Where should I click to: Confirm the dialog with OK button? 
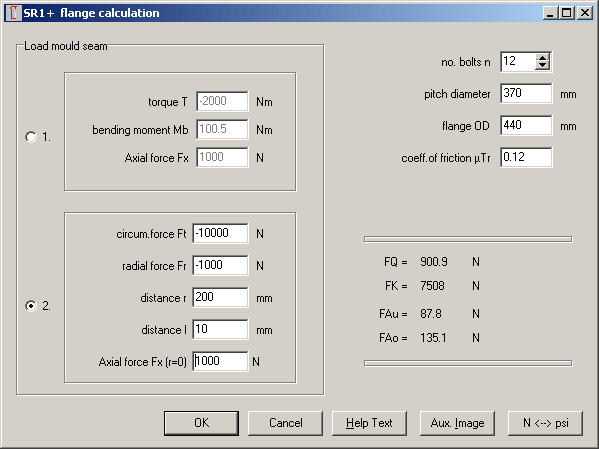pyautogui.click(x=201, y=423)
